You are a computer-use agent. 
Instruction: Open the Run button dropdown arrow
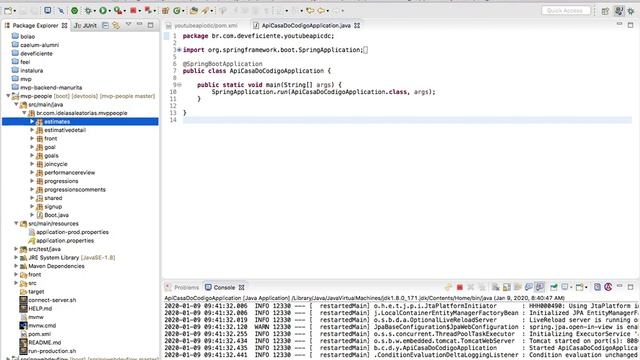(109, 11)
